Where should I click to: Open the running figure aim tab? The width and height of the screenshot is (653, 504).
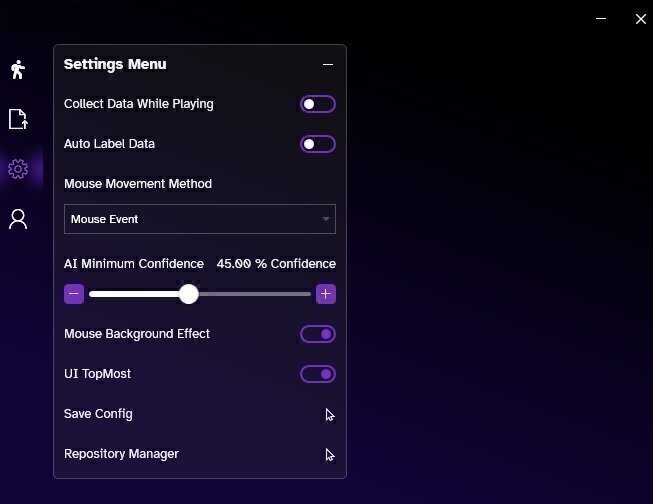[x=17, y=69]
